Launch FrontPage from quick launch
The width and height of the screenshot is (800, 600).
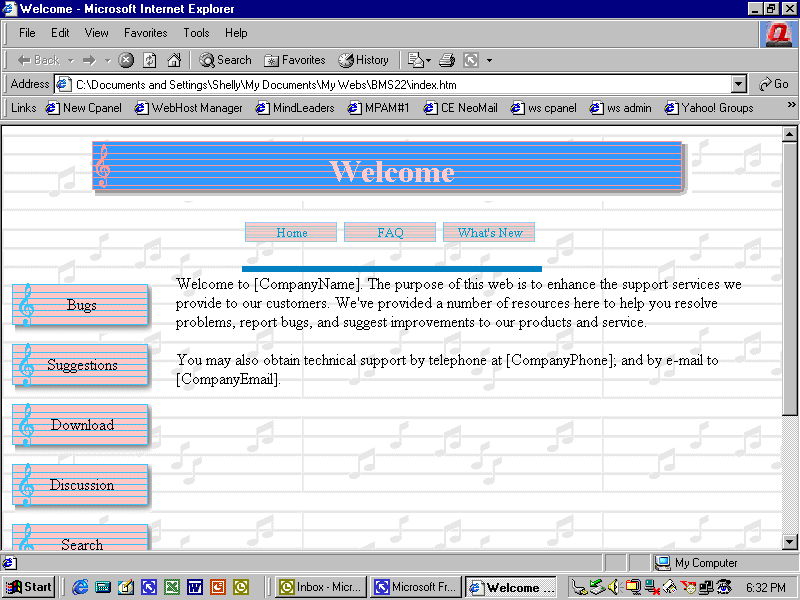pyautogui.click(x=149, y=587)
